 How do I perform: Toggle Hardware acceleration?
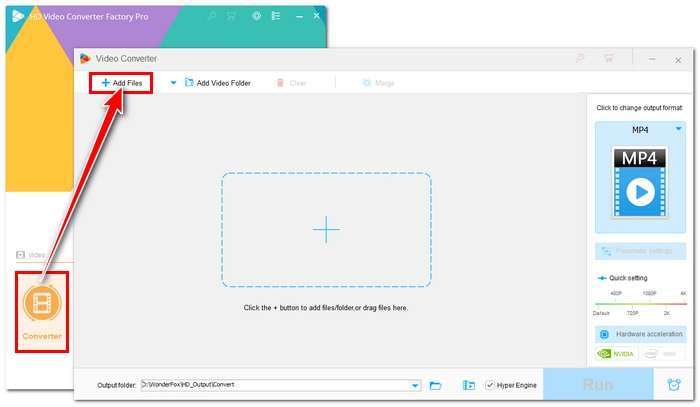[x=640, y=334]
